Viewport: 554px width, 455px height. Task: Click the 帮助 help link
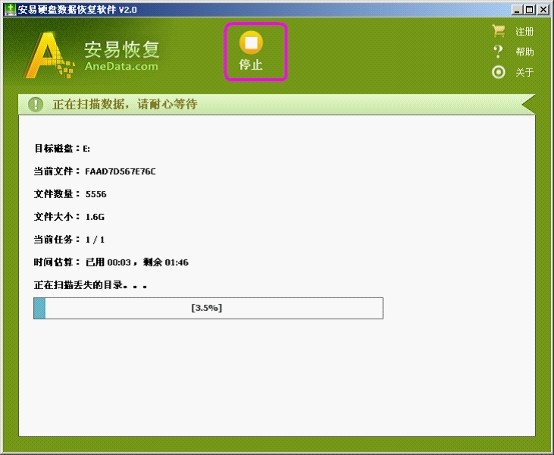(524, 52)
